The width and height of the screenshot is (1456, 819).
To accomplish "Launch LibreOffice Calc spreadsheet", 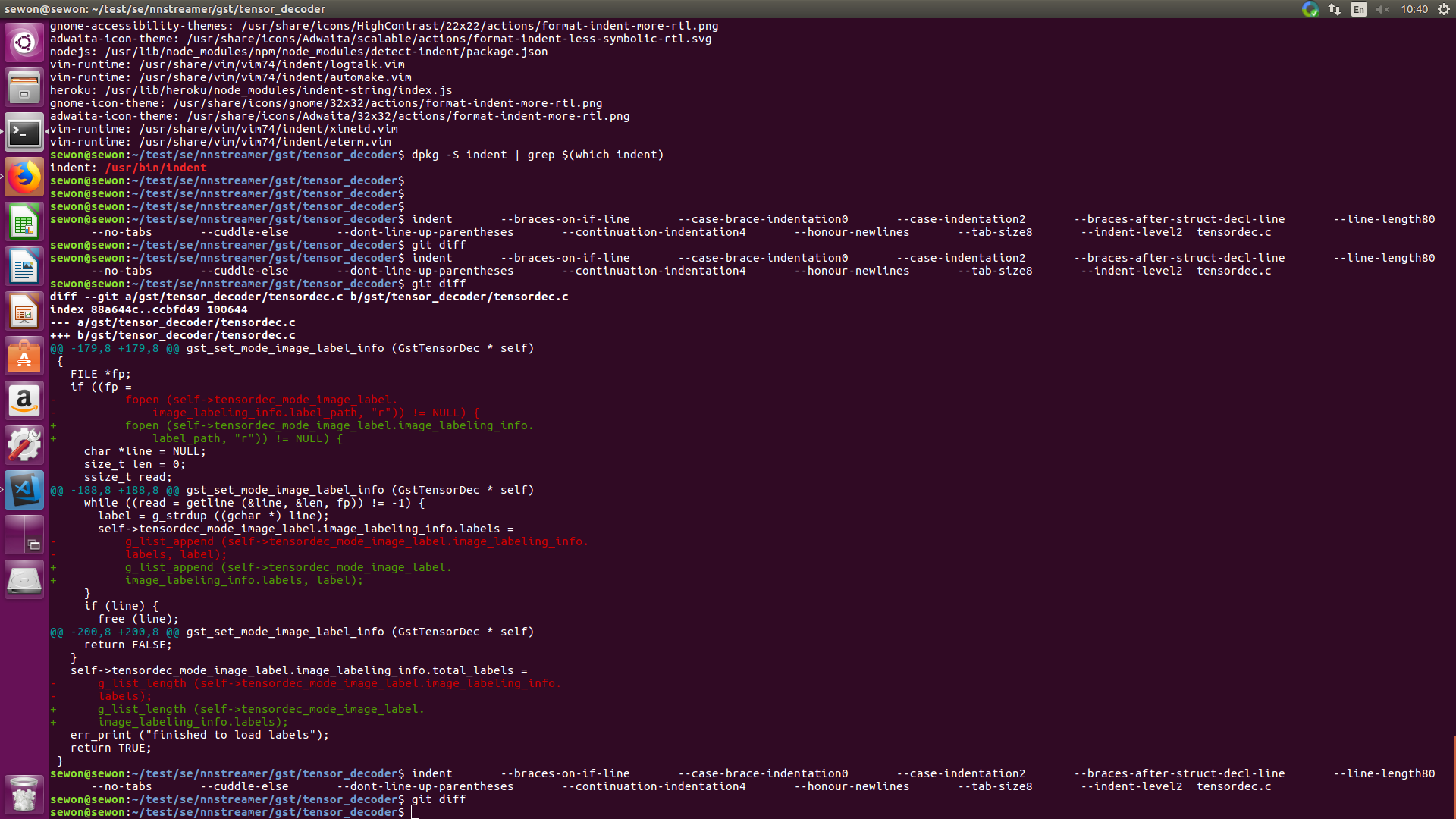I will (x=24, y=223).
